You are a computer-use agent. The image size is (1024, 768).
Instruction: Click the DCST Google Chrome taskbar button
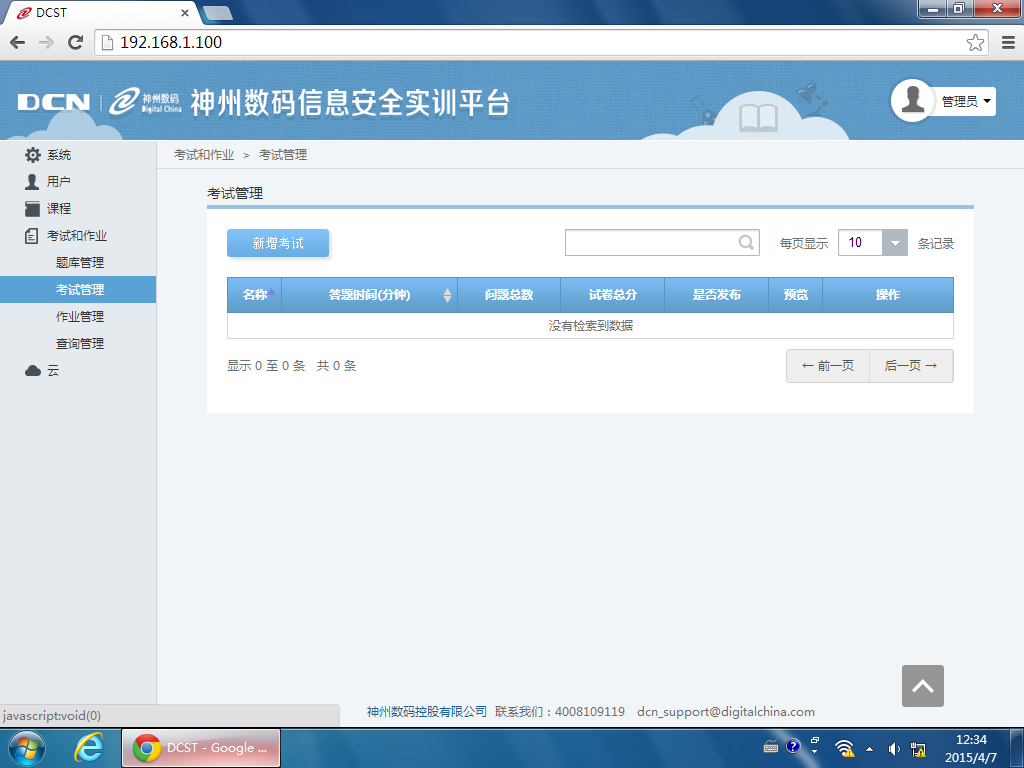click(x=201, y=748)
